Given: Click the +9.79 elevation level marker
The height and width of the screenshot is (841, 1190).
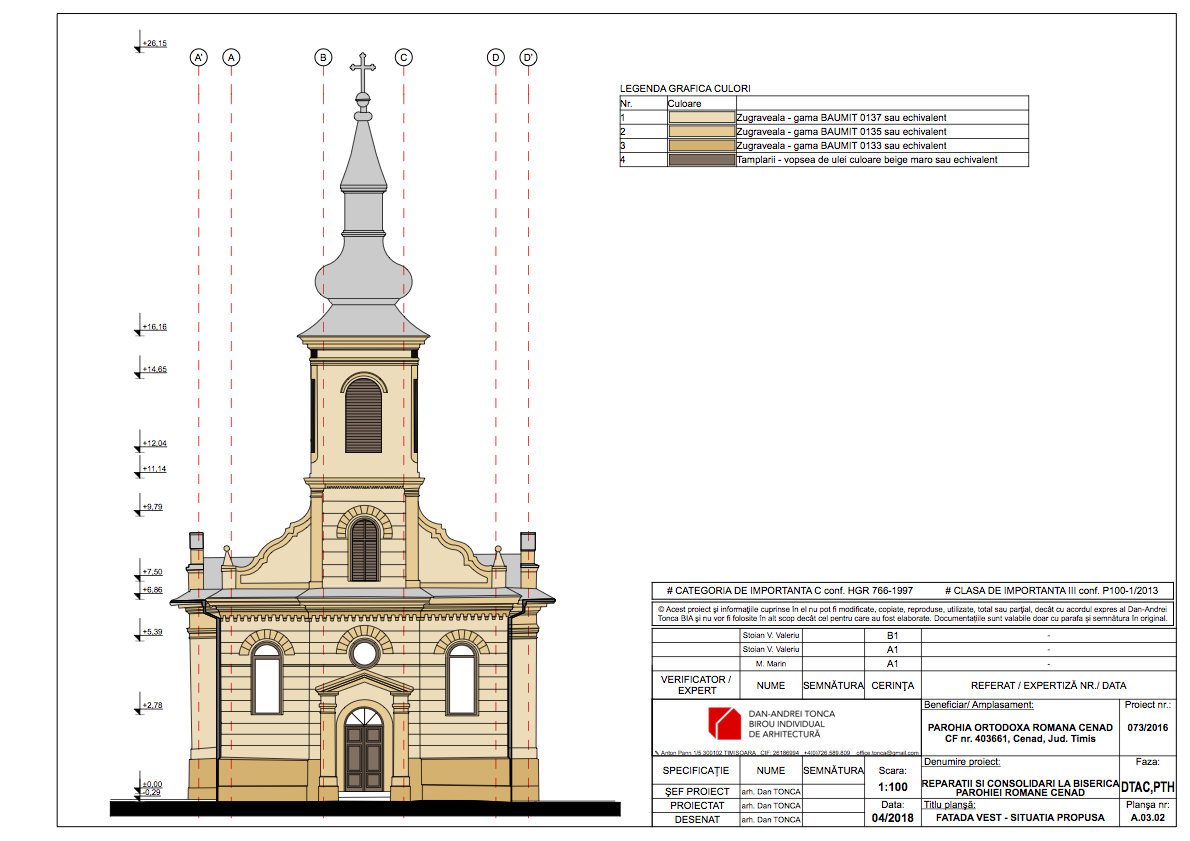Looking at the screenshot, I should [x=152, y=508].
